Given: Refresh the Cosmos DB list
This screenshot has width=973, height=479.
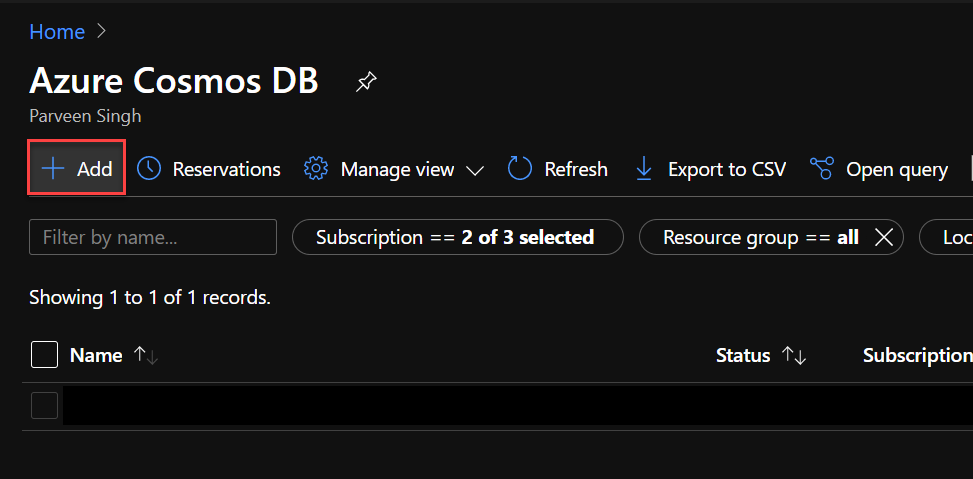Looking at the screenshot, I should click(x=520, y=169).
